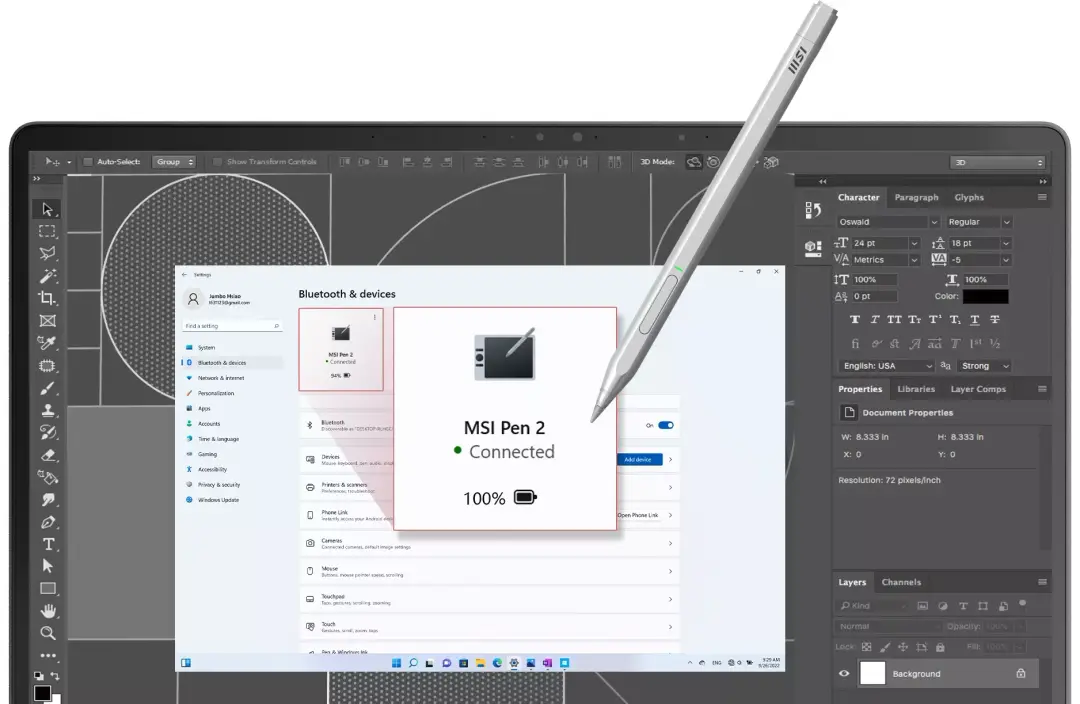
Task: Switch to the Channels tab
Action: [901, 582]
